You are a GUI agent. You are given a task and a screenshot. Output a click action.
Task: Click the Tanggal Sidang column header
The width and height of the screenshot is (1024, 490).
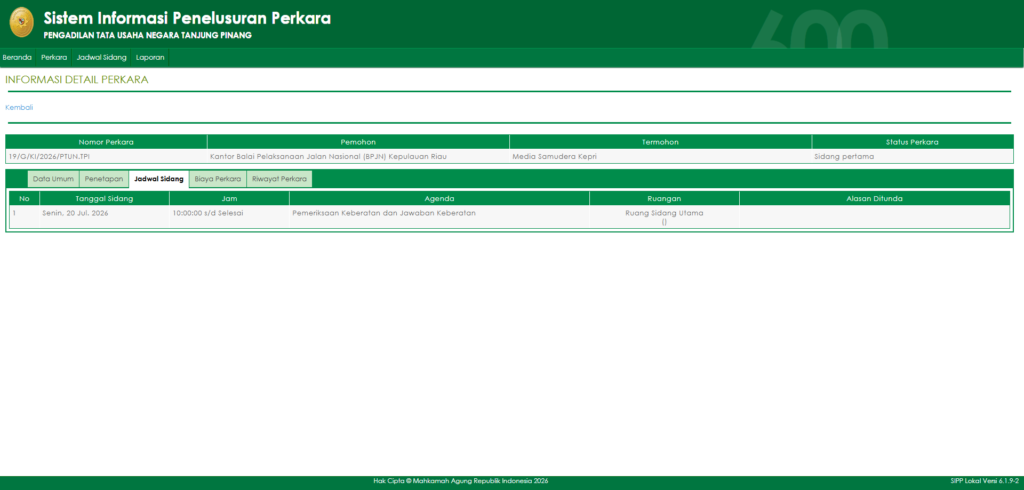pyautogui.click(x=104, y=199)
